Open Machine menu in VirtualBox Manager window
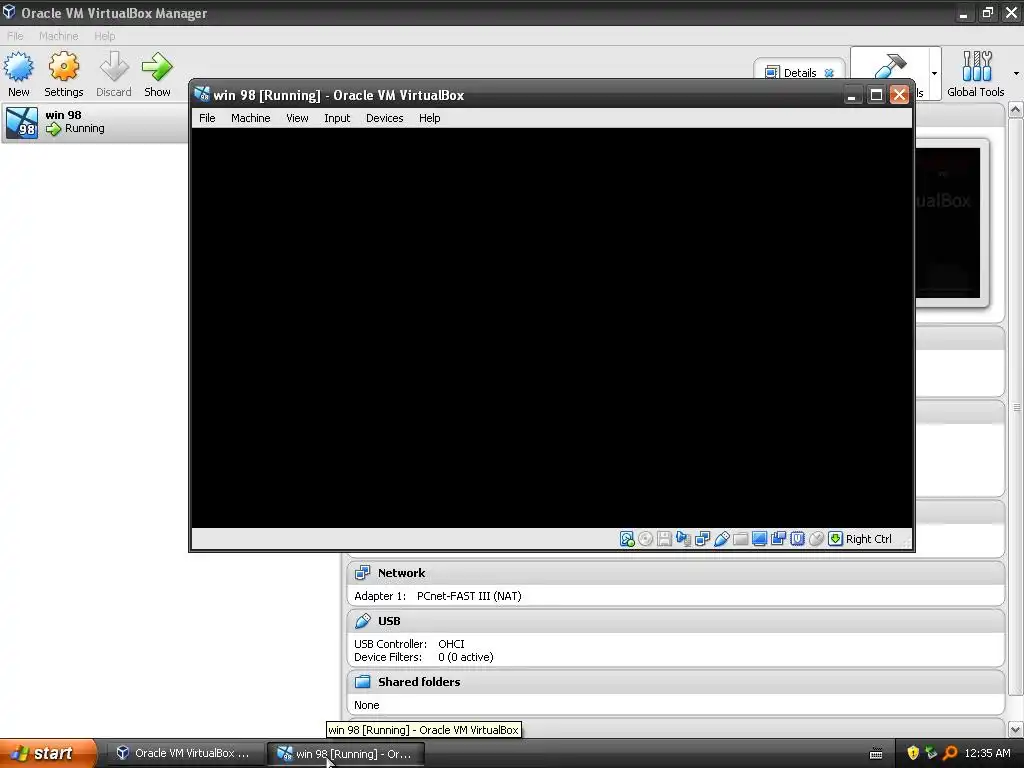The height and width of the screenshot is (768, 1024). click(58, 36)
